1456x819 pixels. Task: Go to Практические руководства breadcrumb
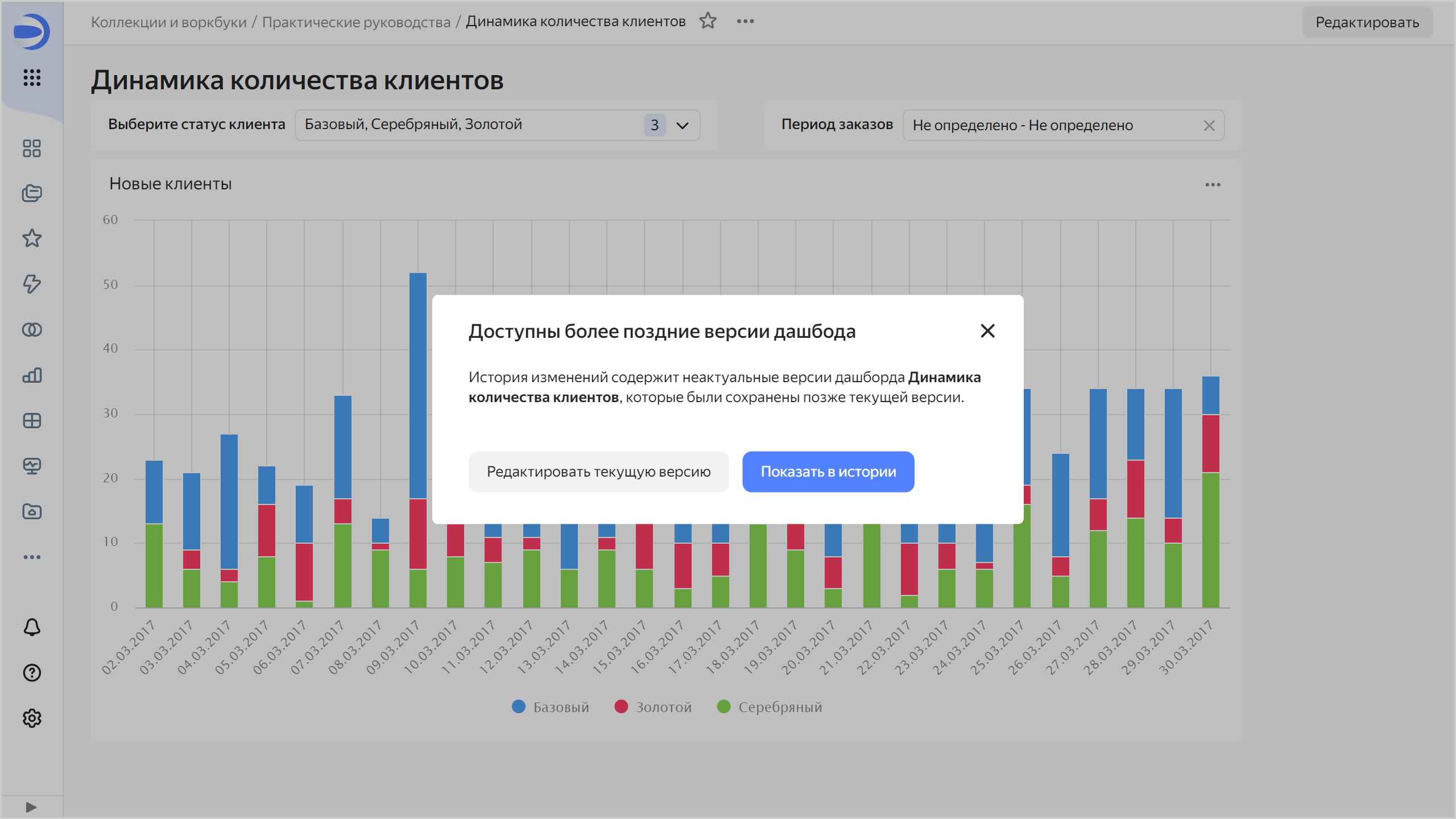(356, 22)
